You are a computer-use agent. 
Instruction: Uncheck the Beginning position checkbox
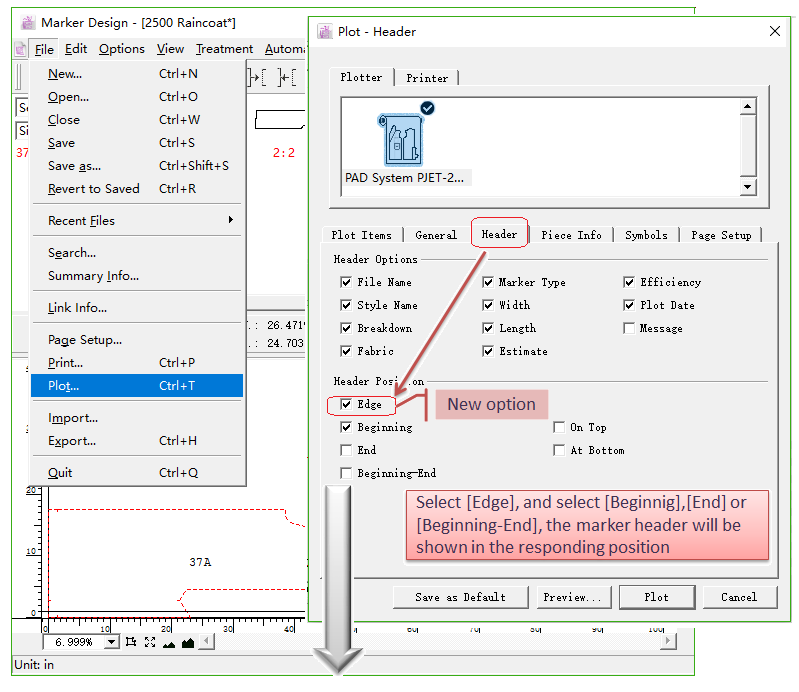tap(346, 427)
